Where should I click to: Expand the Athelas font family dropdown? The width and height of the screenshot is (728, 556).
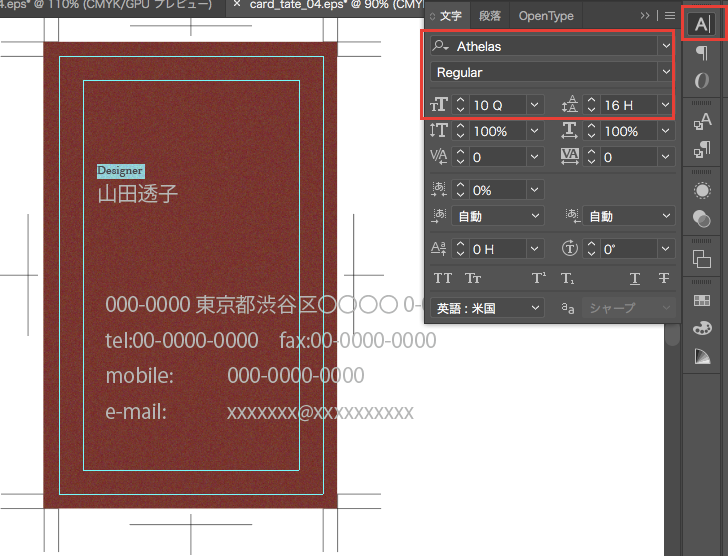coord(666,46)
